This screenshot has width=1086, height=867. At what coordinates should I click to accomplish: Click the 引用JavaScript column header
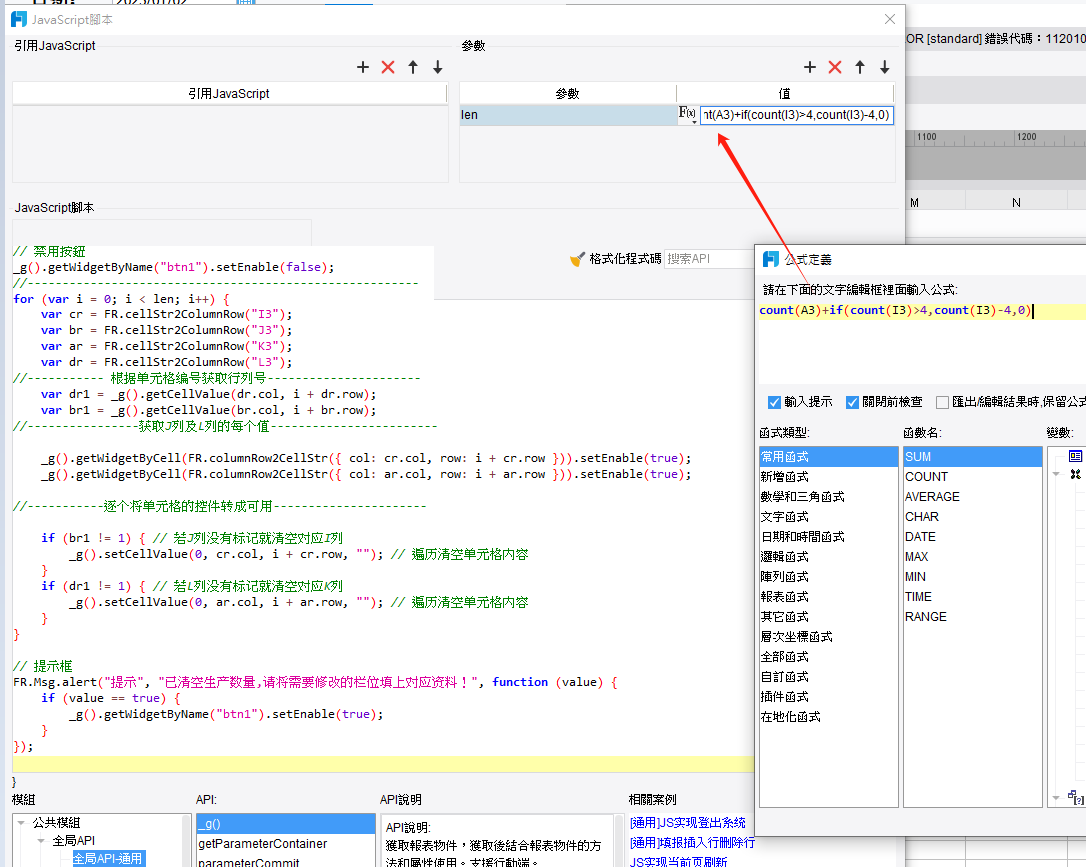click(x=229, y=93)
